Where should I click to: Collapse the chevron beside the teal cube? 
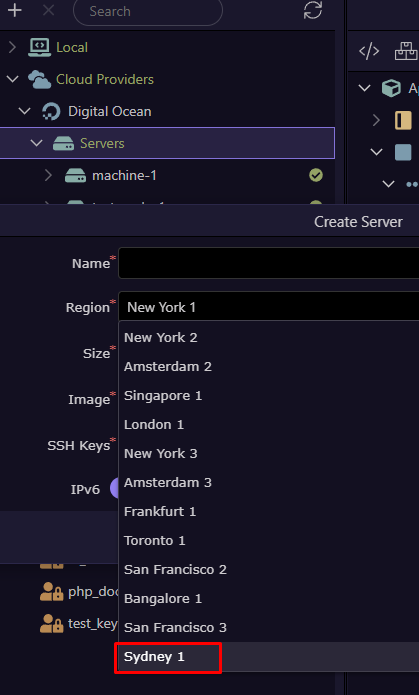click(x=364, y=88)
